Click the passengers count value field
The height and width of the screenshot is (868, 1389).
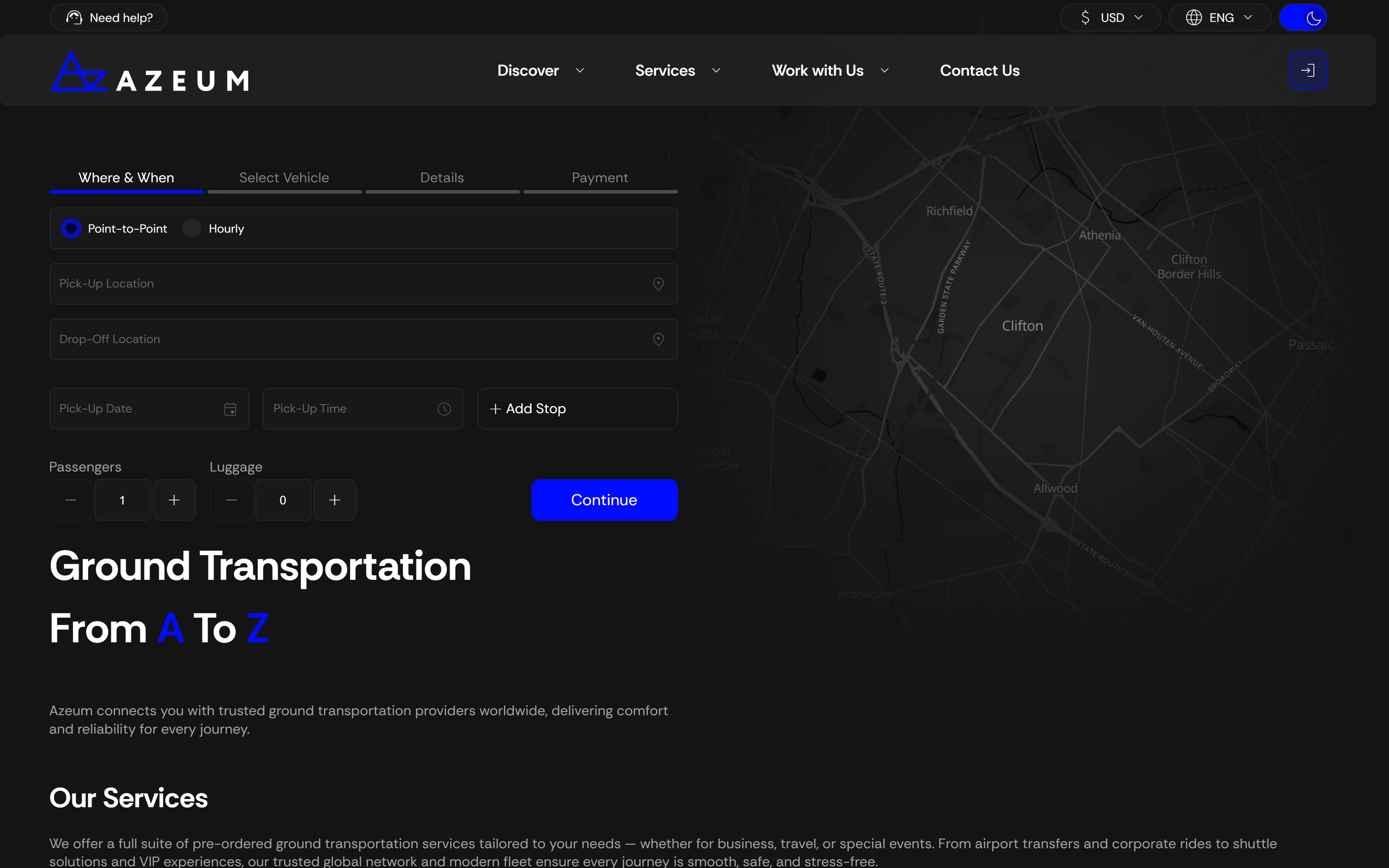pyautogui.click(x=122, y=500)
